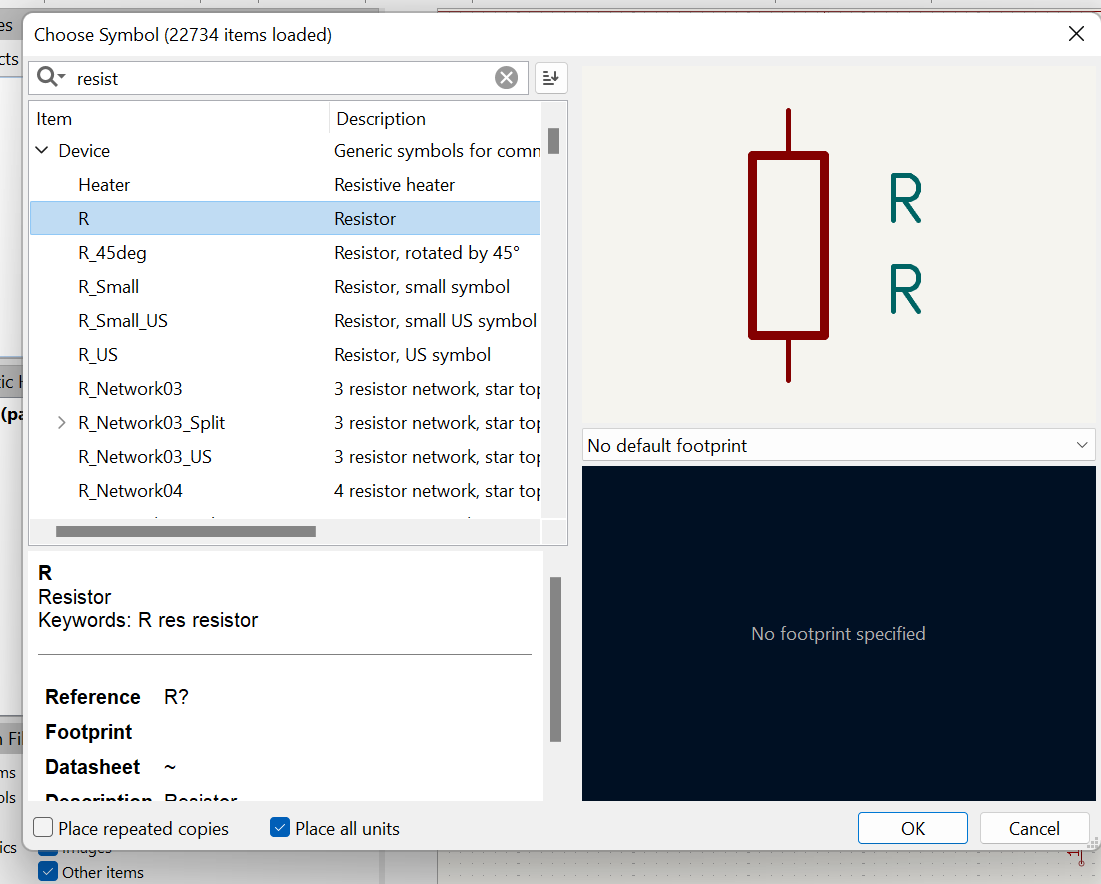Choose the R_Small symbol

106,286
